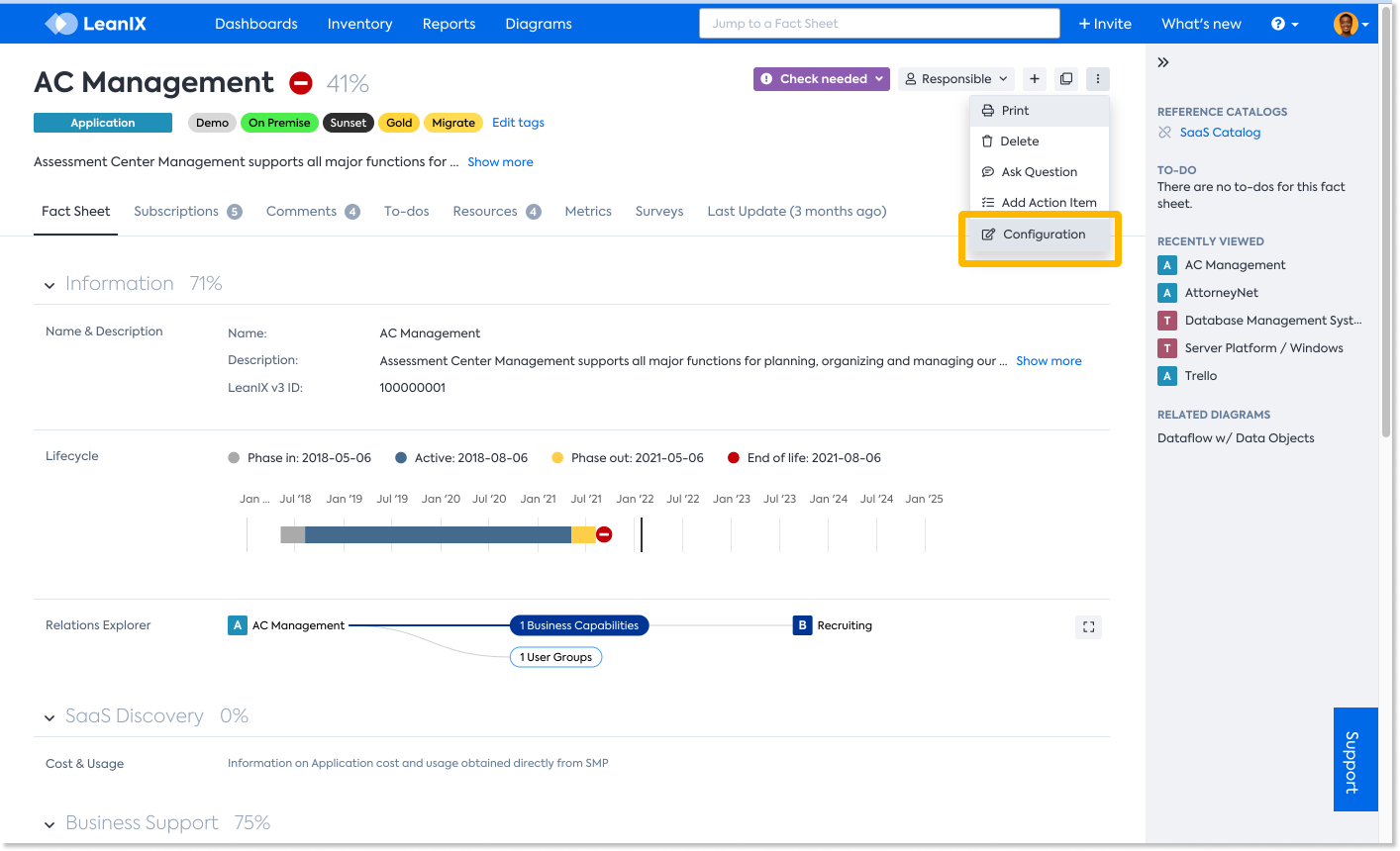
Task: Click the Gold tag
Action: point(399,123)
